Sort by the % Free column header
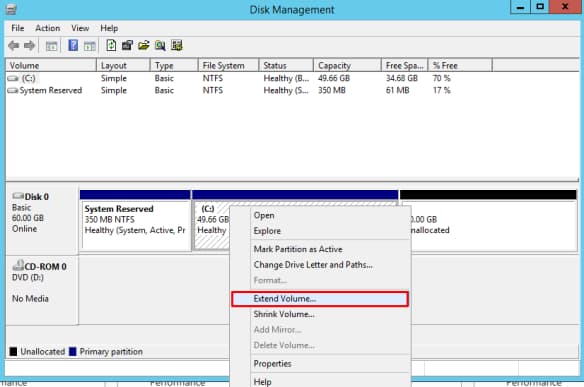The width and height of the screenshot is (584, 387). [460, 66]
